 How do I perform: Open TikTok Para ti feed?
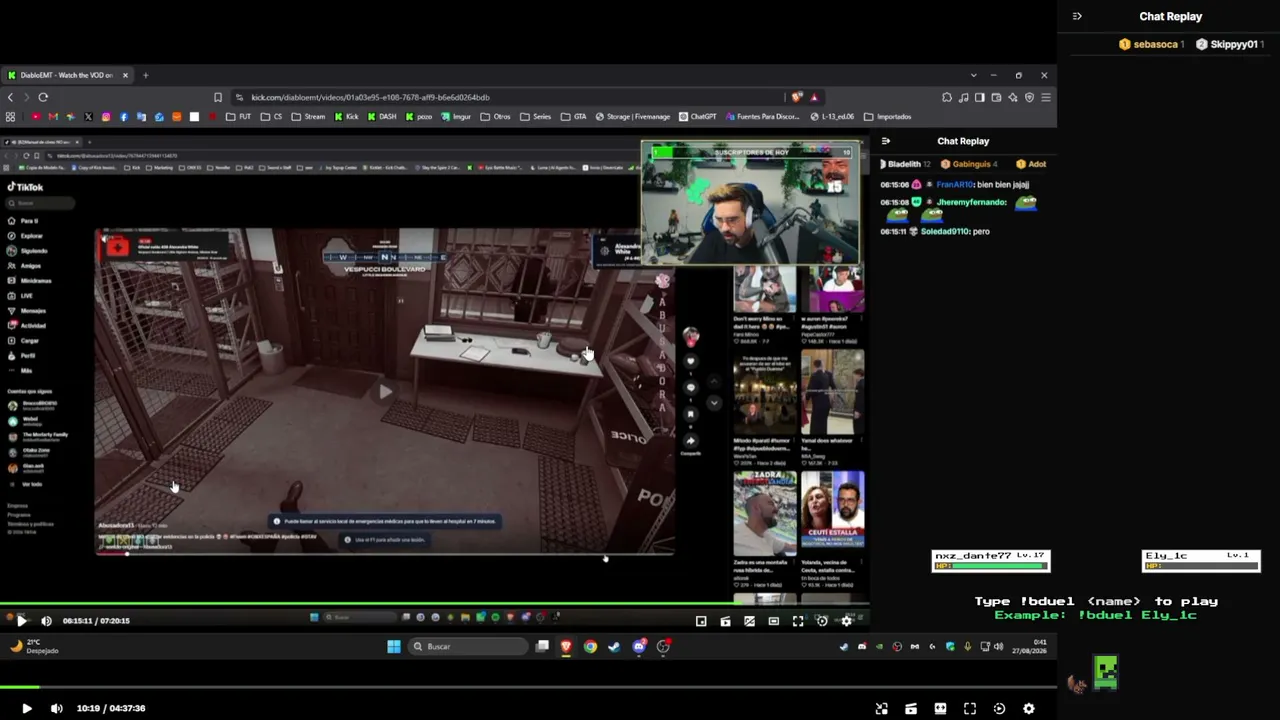click(23, 221)
